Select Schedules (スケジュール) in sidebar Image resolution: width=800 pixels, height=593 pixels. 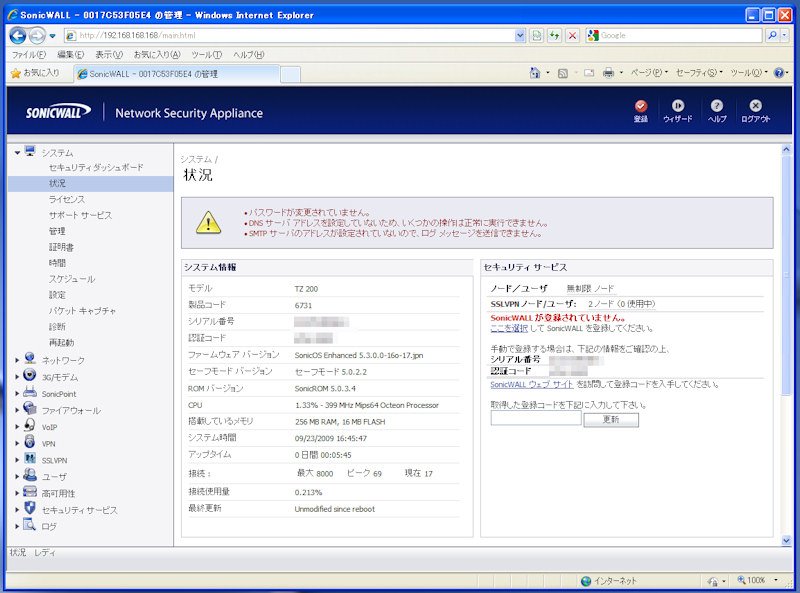(72, 279)
